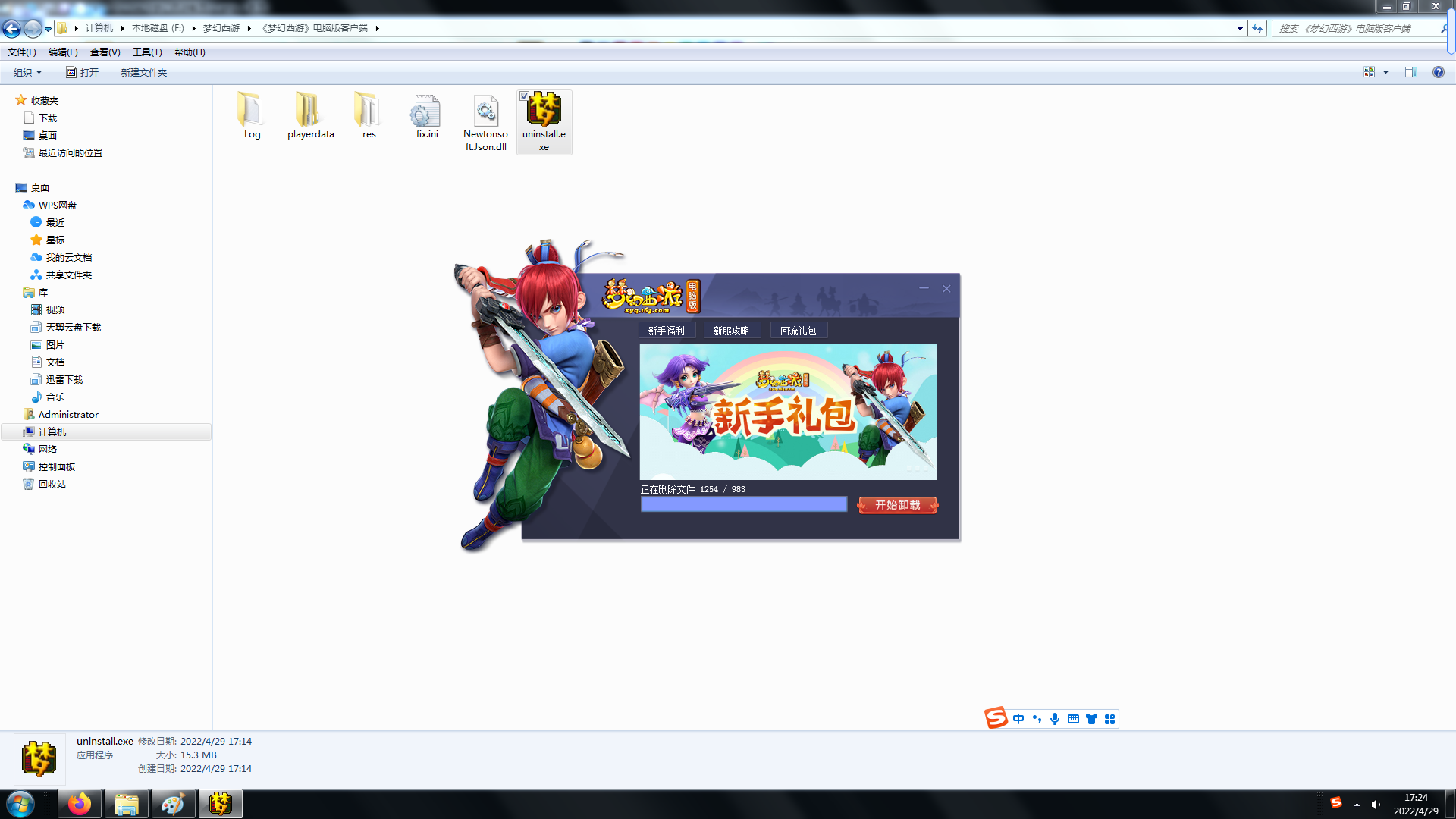Open Sogou soft keyboard icon
This screenshot has width=1456, height=819.
pyautogui.click(x=1073, y=719)
